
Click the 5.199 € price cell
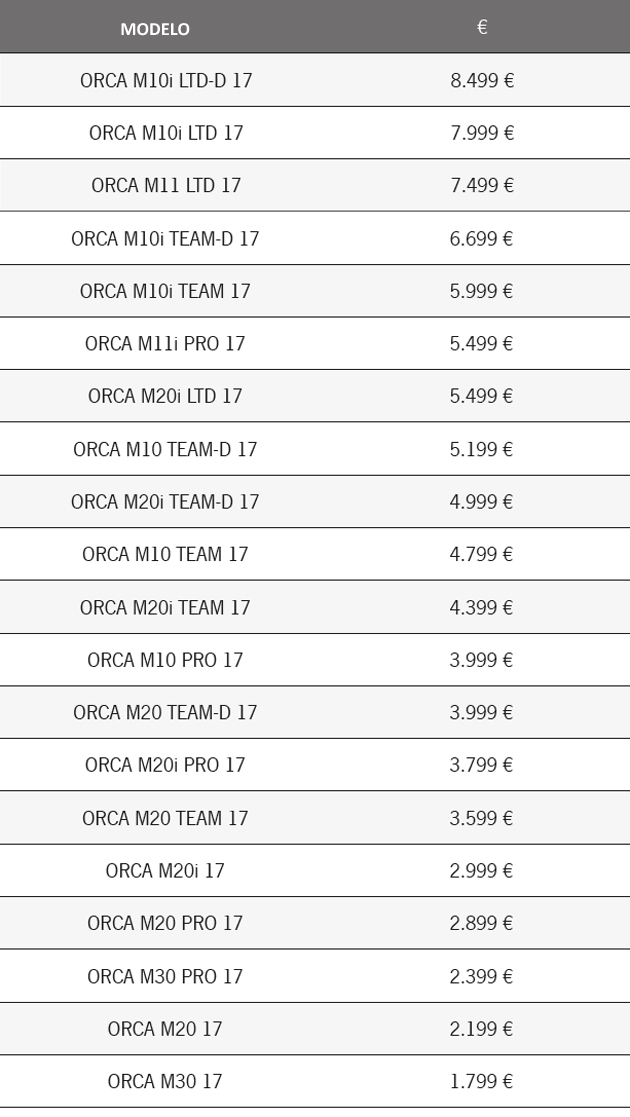[x=482, y=450]
